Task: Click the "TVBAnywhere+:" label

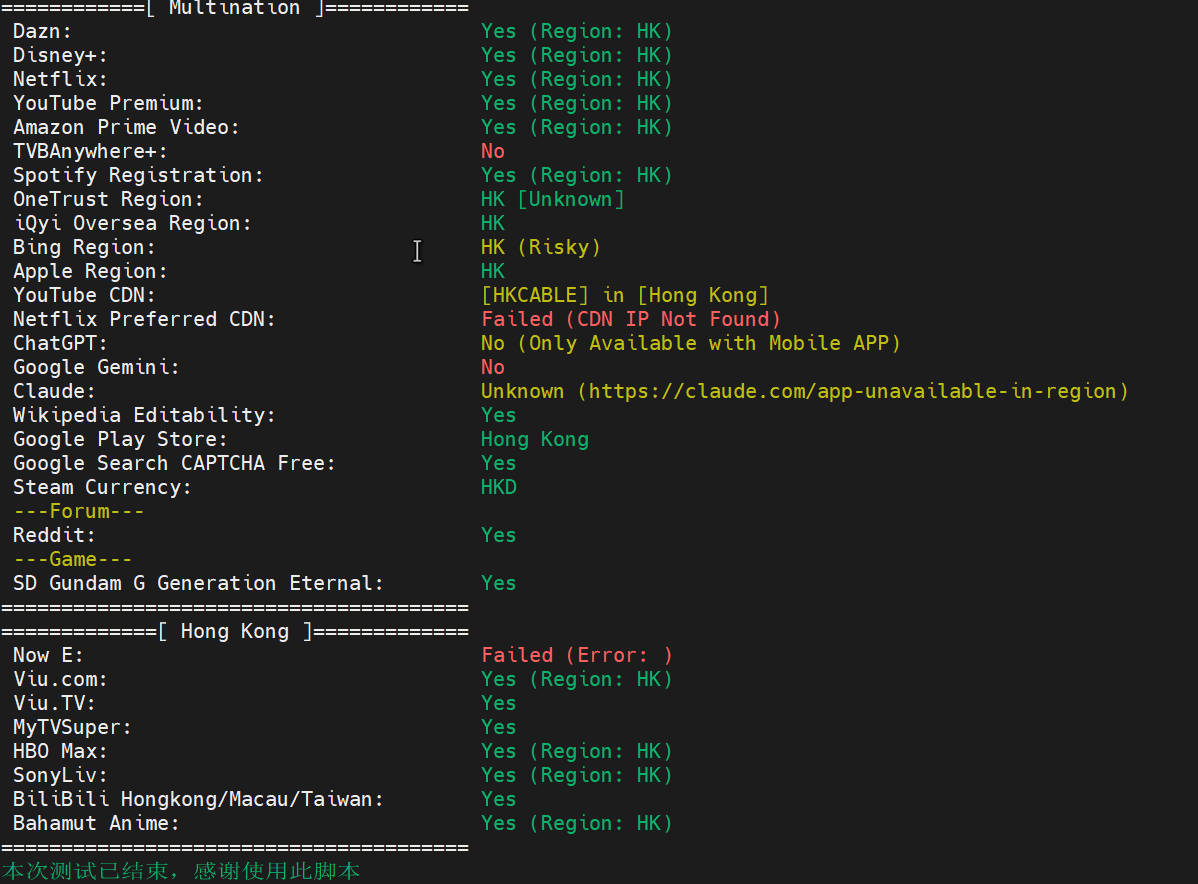Action: click(x=90, y=151)
